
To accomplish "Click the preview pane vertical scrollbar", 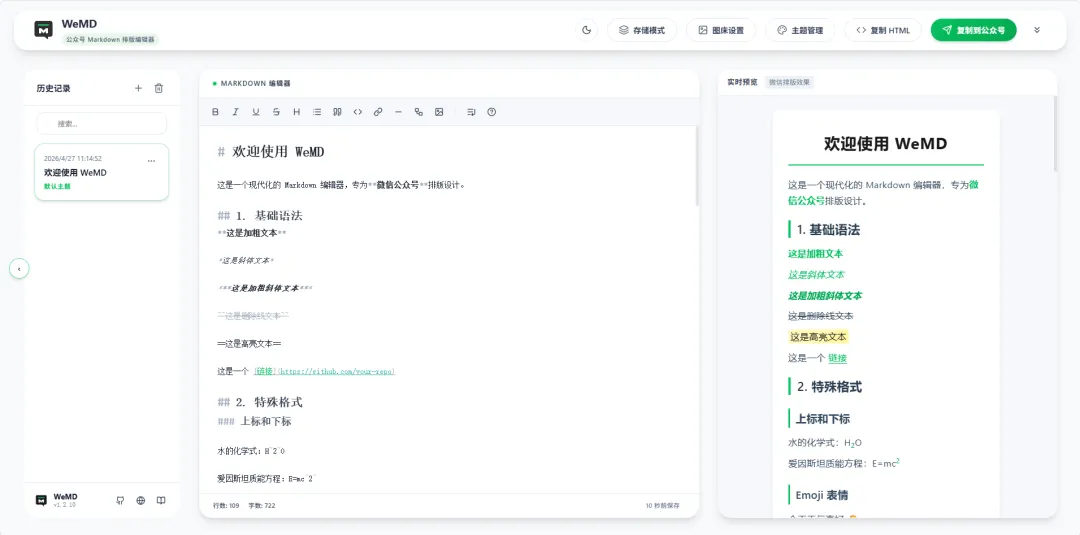I will (x=1055, y=134).
